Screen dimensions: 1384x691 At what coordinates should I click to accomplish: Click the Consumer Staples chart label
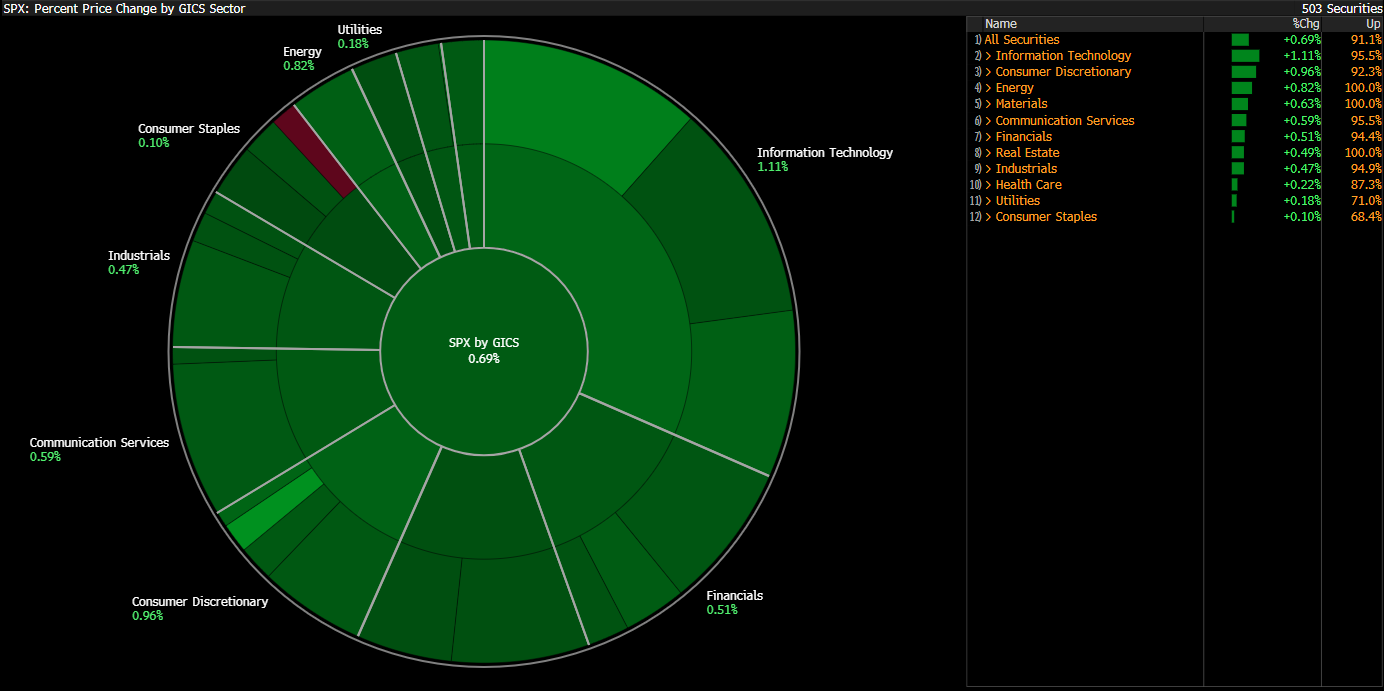(x=189, y=129)
